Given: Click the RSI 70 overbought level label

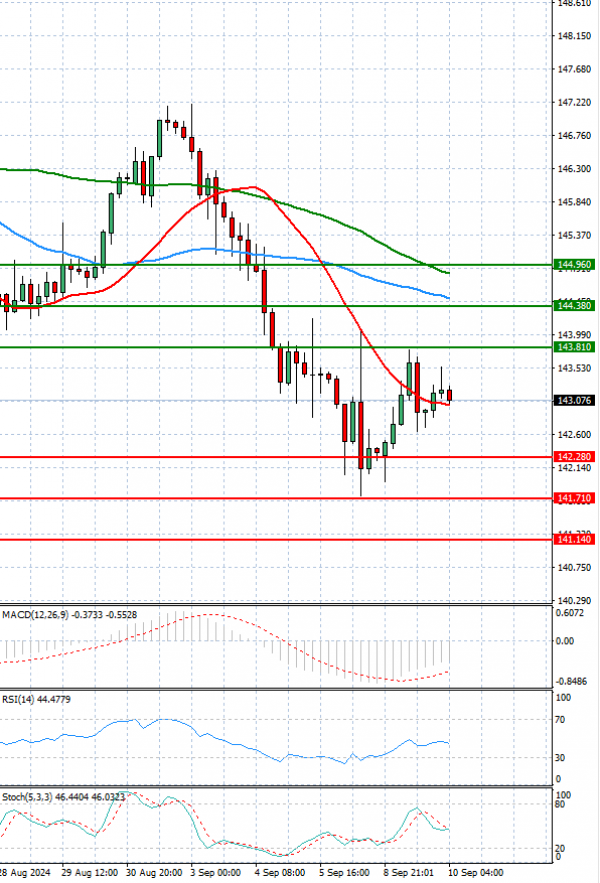Looking at the screenshot, I should [x=561, y=720].
